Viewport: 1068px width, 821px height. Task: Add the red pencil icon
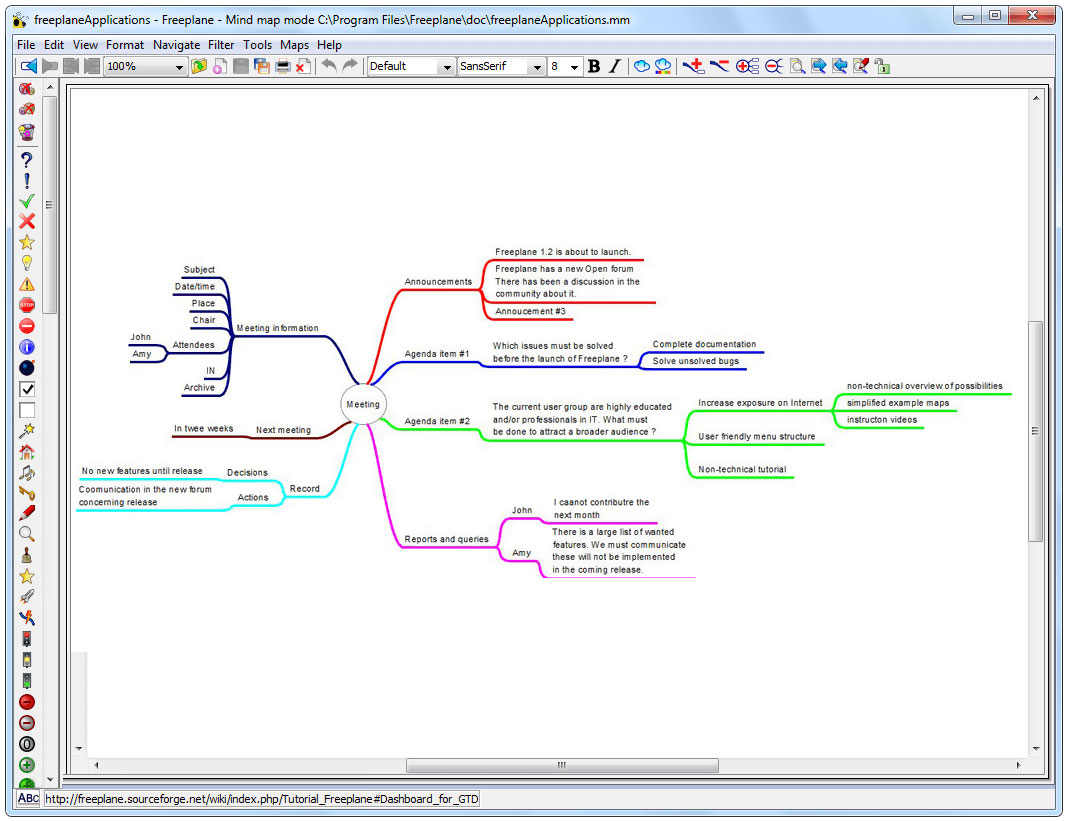[27, 513]
